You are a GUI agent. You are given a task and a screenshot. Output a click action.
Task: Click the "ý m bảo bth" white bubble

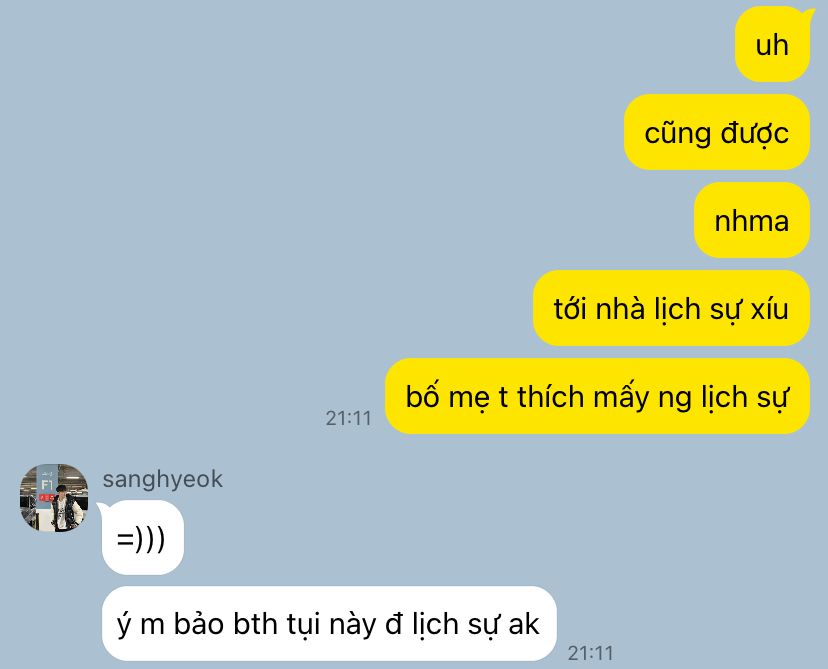(x=329, y=624)
